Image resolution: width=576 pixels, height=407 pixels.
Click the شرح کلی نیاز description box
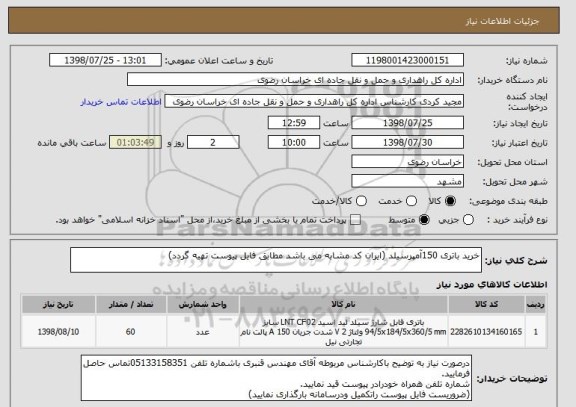[276, 260]
